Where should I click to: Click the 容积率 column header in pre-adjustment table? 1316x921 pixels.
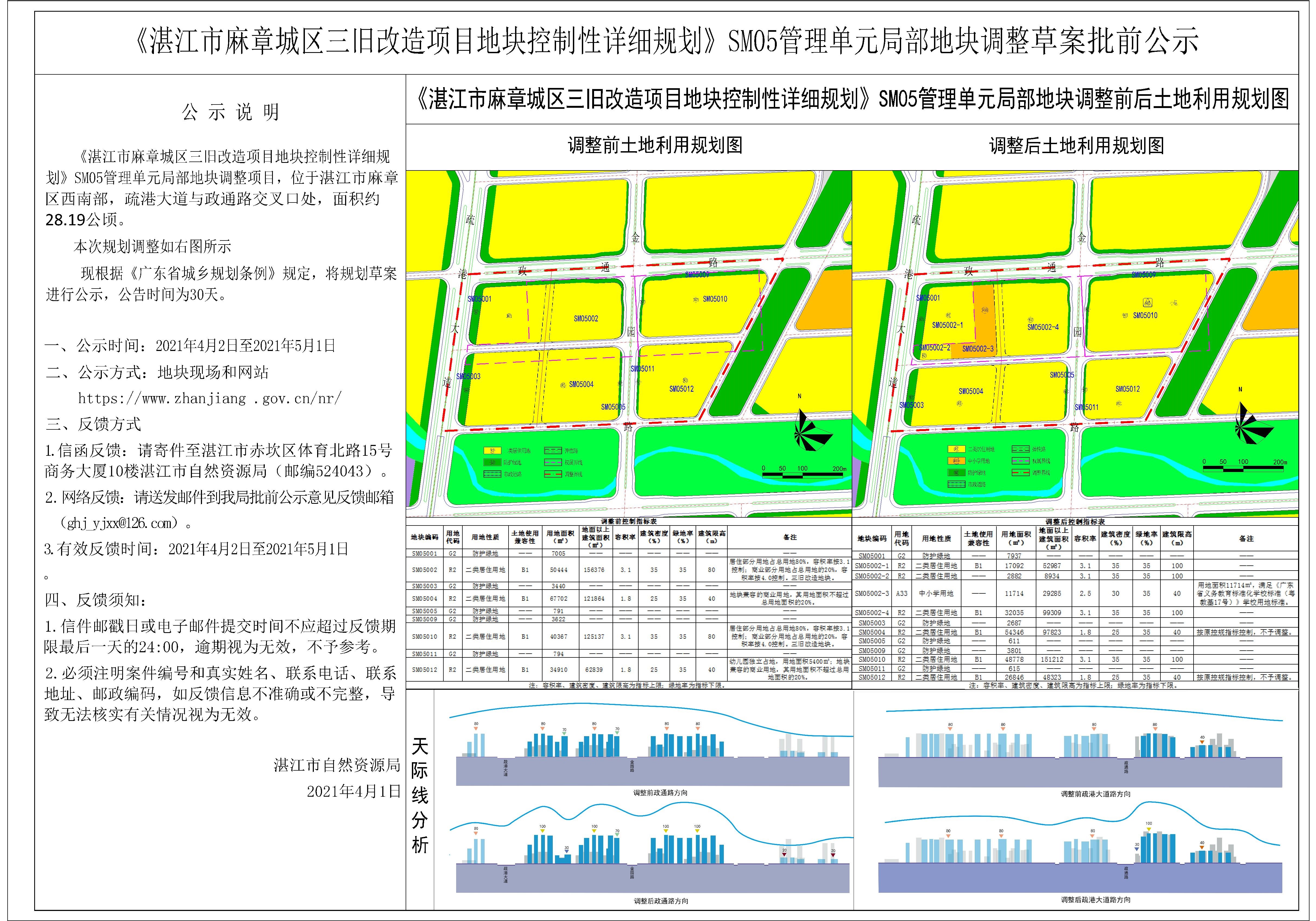click(x=625, y=537)
